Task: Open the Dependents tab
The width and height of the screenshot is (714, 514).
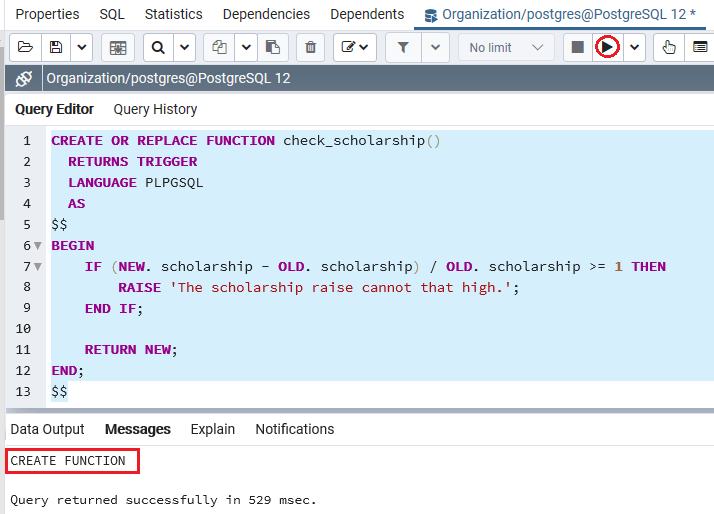Action: [x=367, y=14]
